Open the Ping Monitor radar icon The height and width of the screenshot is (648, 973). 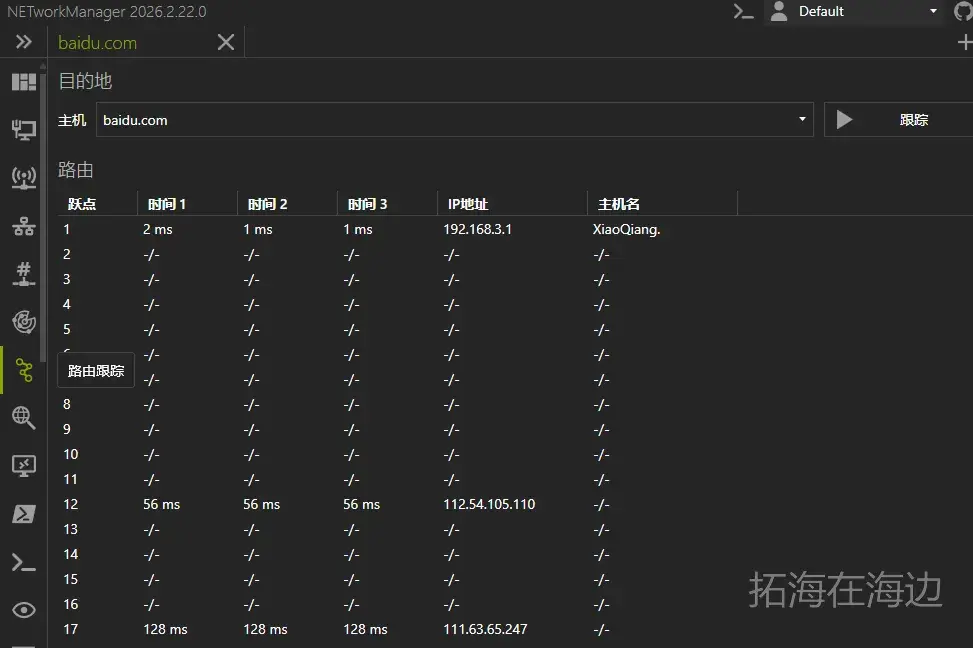coord(24,322)
